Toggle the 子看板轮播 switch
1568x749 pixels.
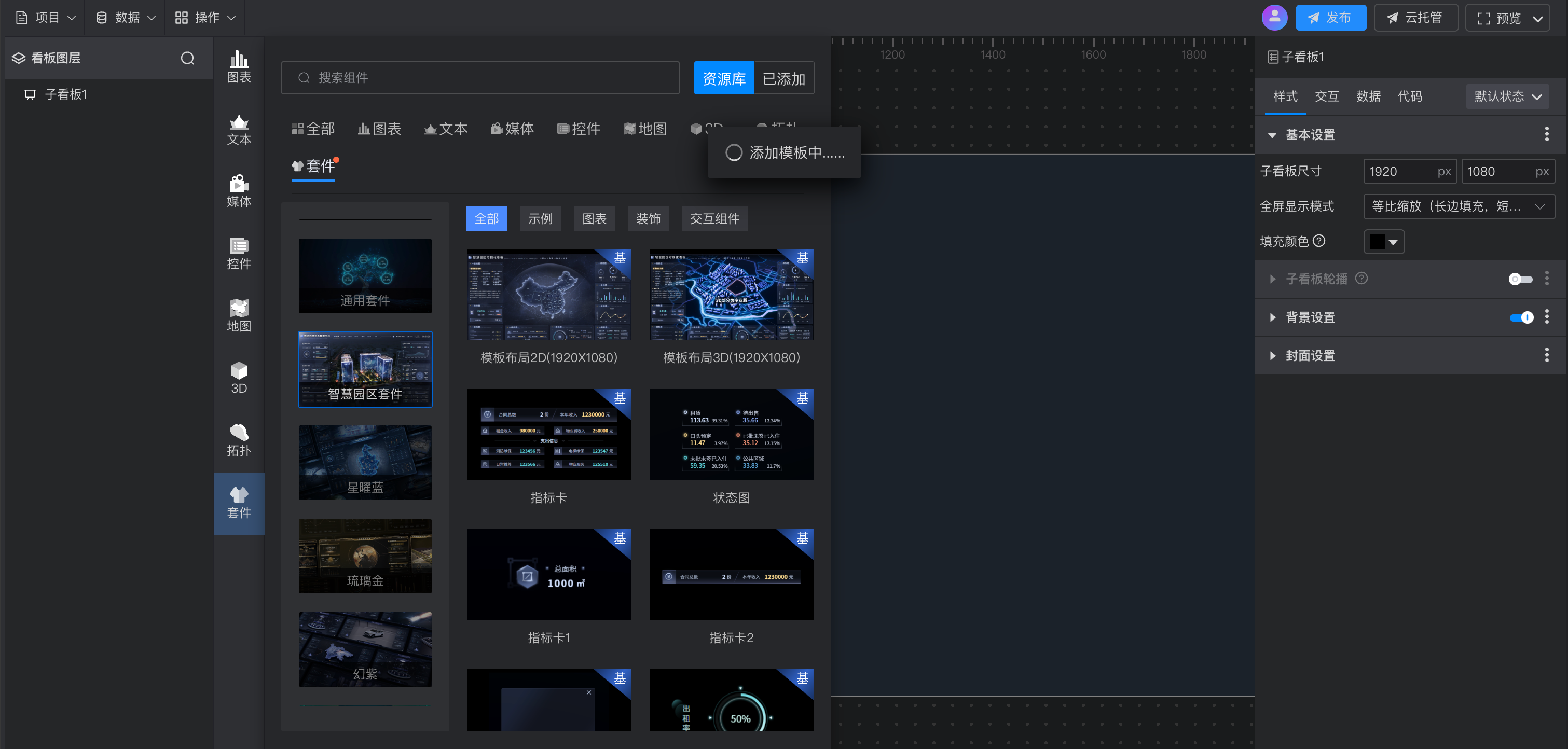click(1520, 279)
